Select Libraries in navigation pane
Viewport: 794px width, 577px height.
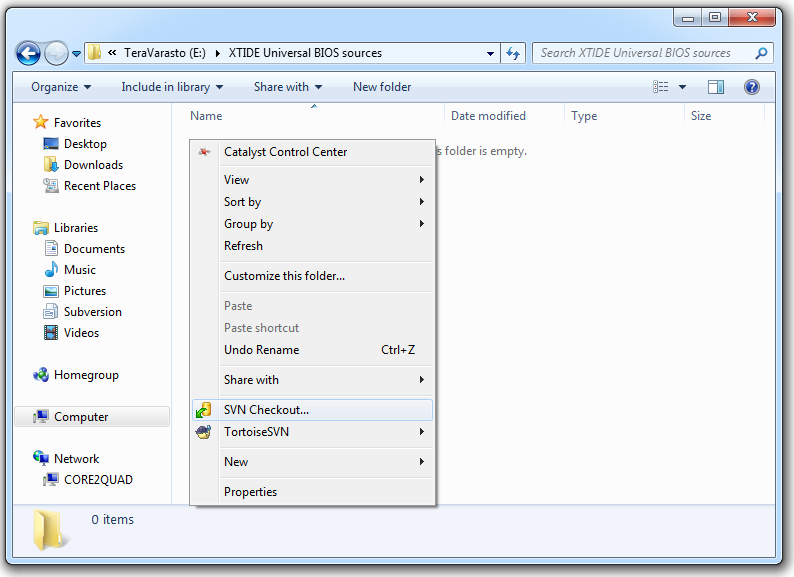click(76, 228)
